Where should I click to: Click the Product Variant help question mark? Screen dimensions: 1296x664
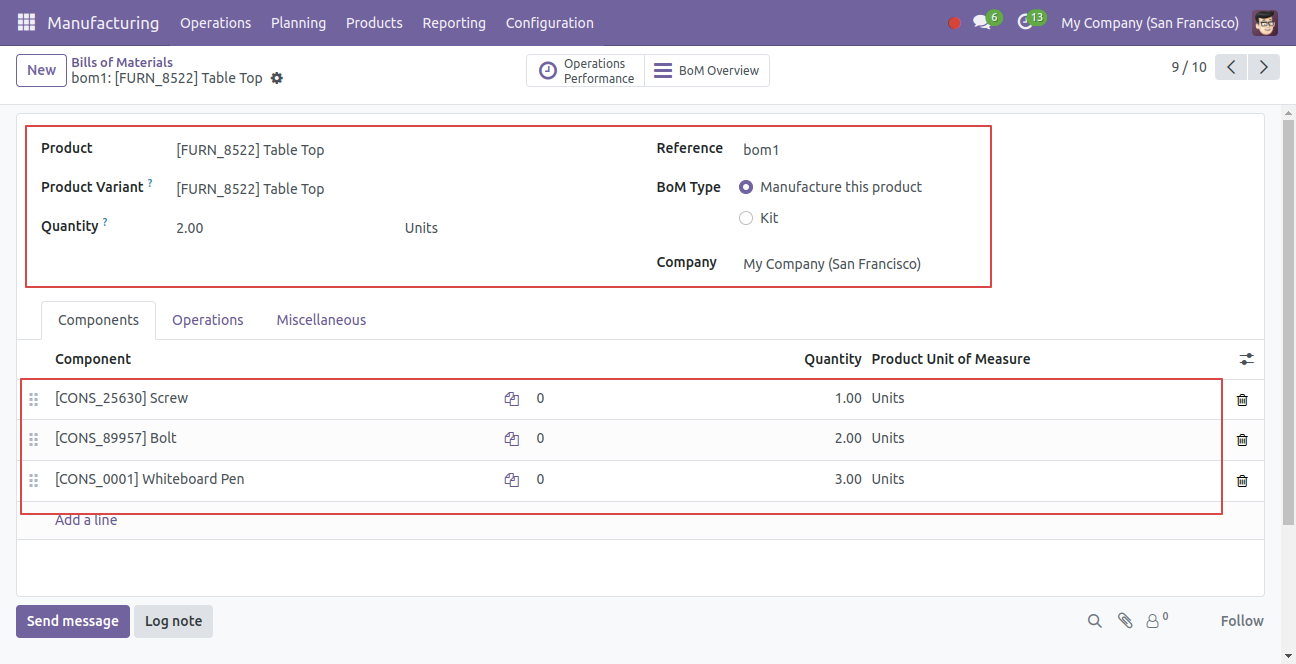click(150, 183)
